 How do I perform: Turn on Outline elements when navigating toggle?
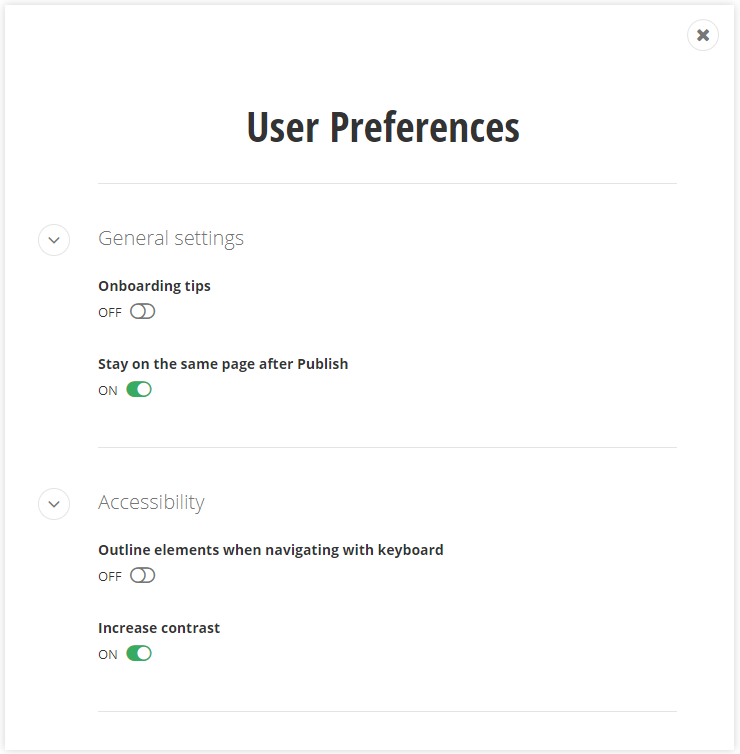click(x=143, y=576)
